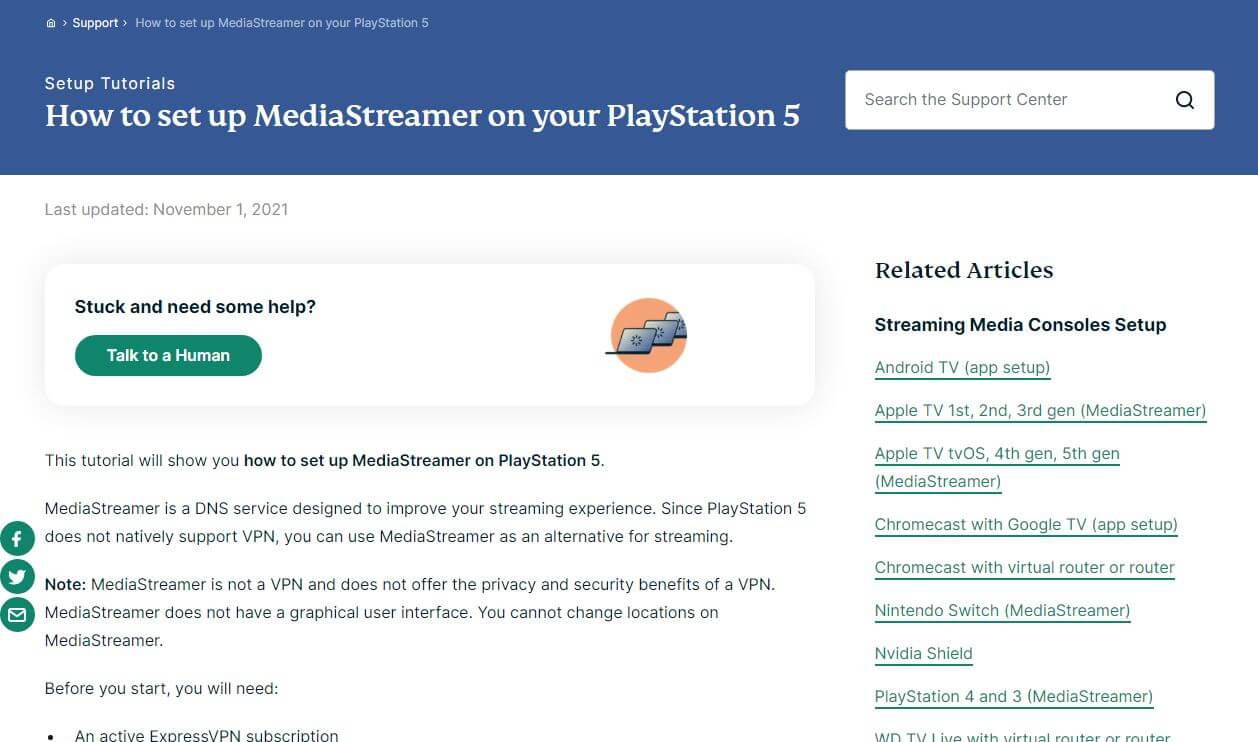Viewport: 1258px width, 742px height.
Task: Open PlayStation 4 and 3 (MediaStreamer) article
Action: coord(1014,697)
